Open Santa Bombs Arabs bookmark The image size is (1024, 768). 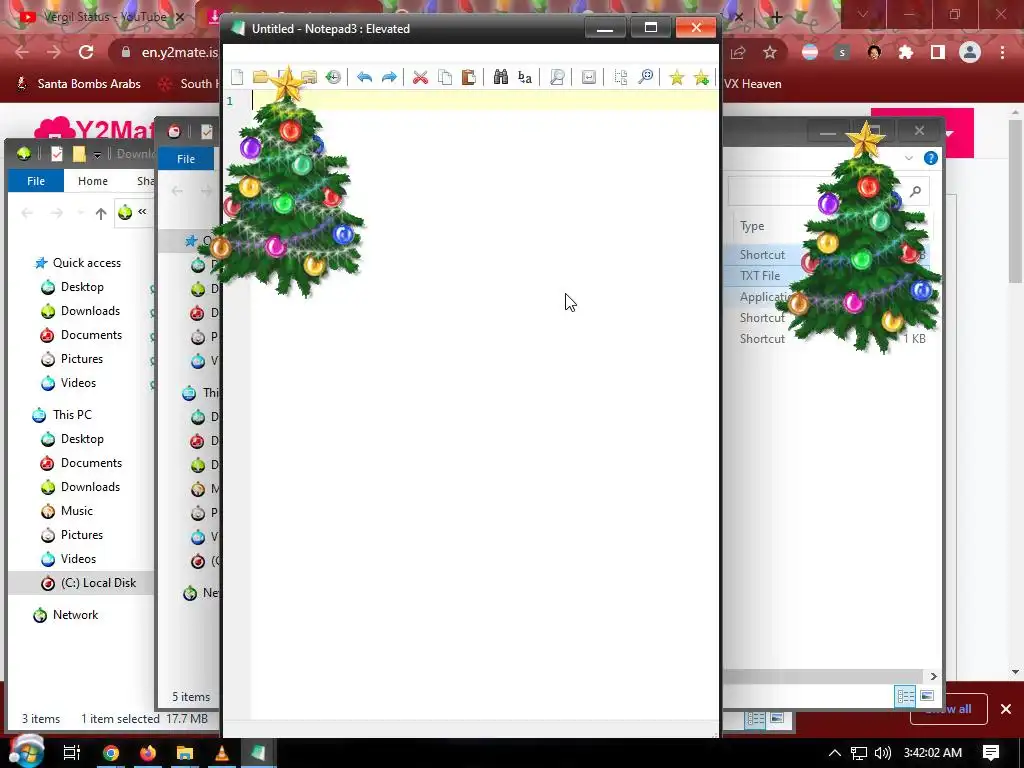78,84
